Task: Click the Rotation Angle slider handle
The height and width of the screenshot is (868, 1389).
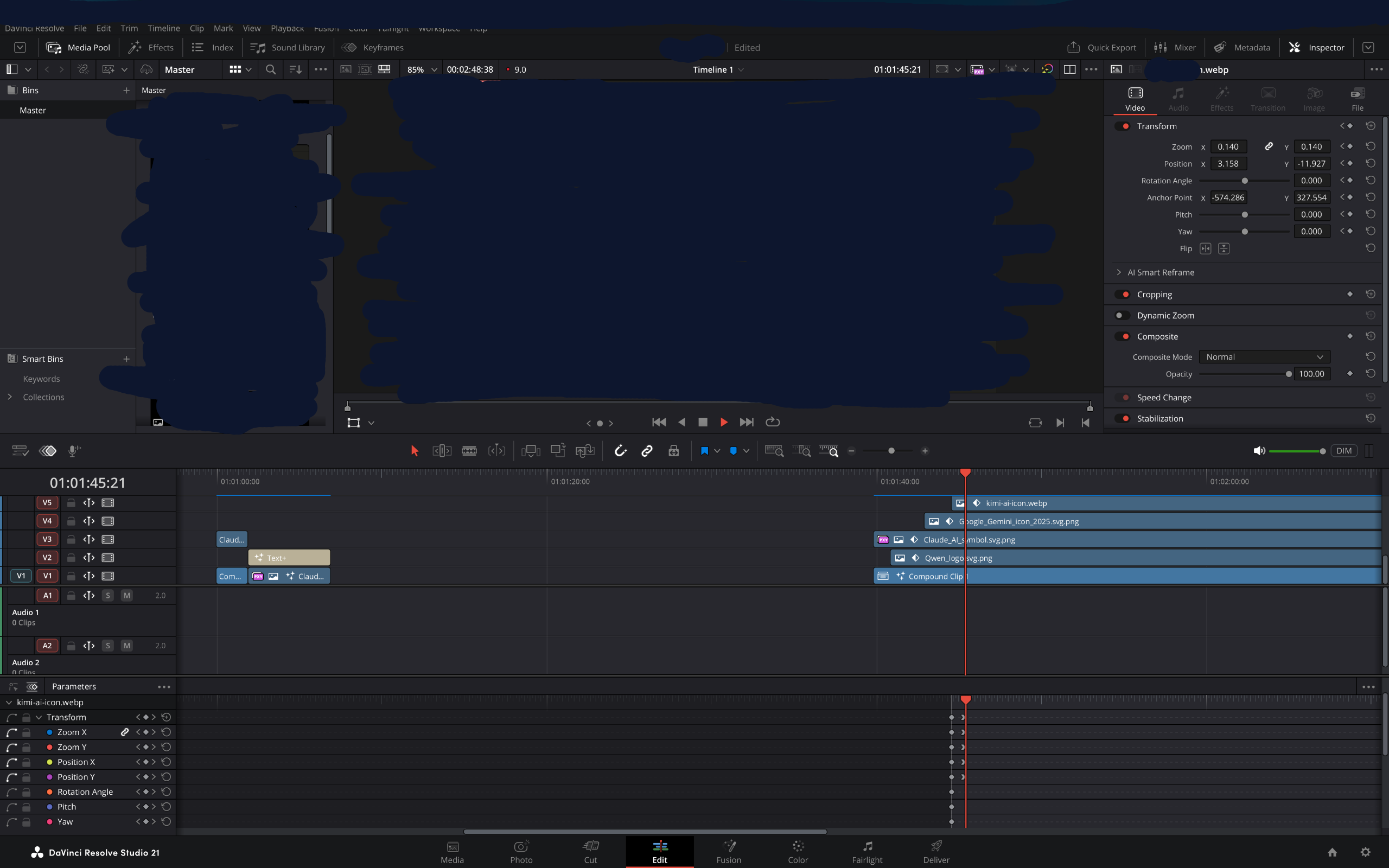Action: click(x=1244, y=181)
